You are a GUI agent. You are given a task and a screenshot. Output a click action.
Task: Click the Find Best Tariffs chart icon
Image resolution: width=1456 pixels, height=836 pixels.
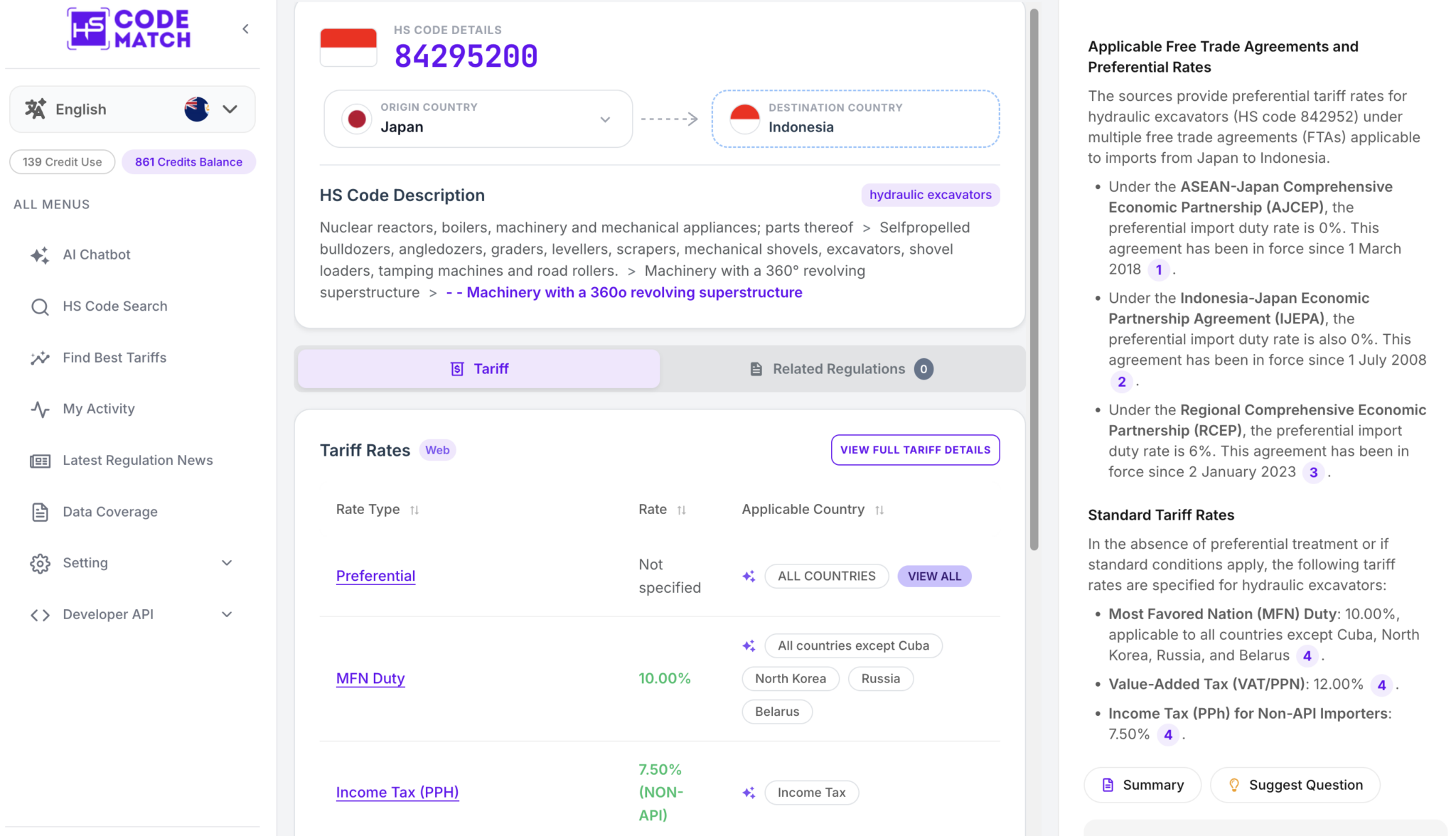click(x=40, y=358)
